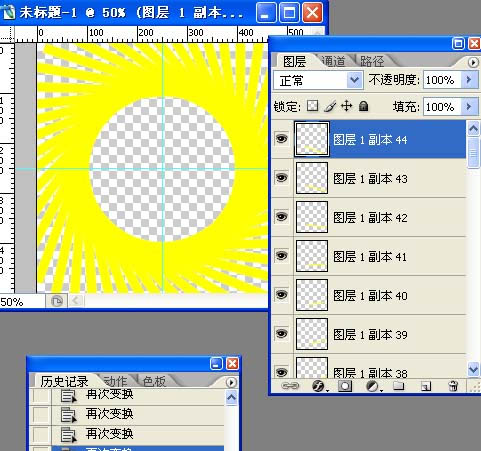Switch to the 通道 channels tab

pos(334,61)
